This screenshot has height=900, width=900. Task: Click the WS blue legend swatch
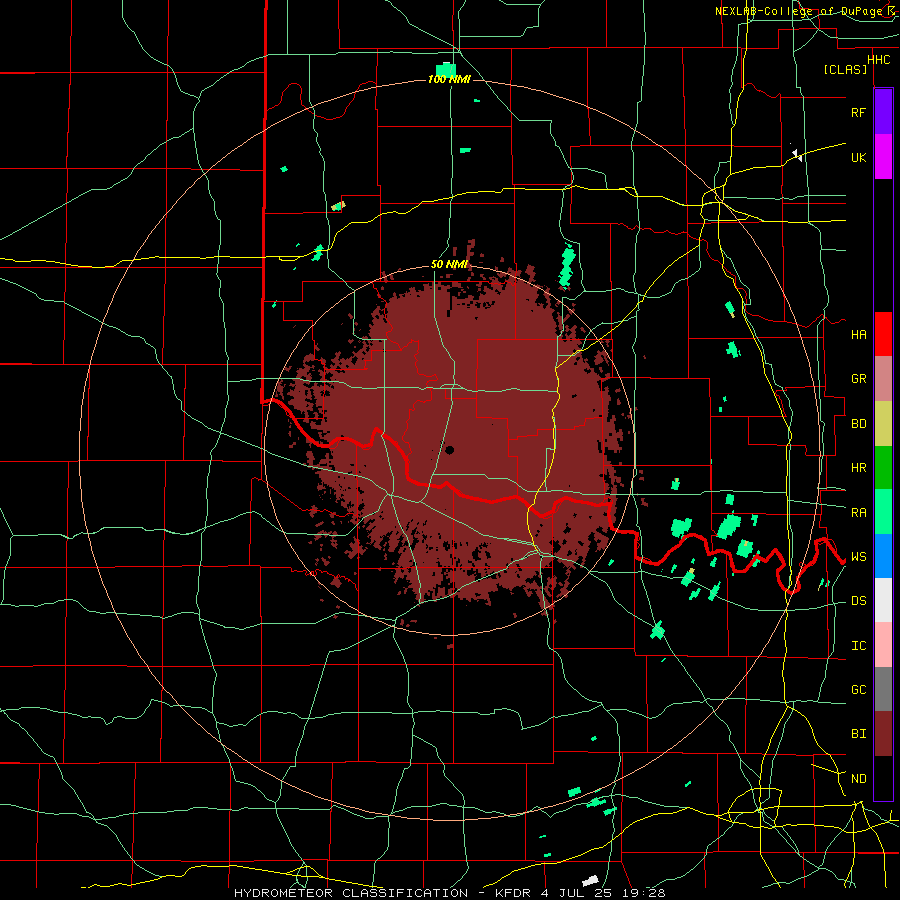883,556
